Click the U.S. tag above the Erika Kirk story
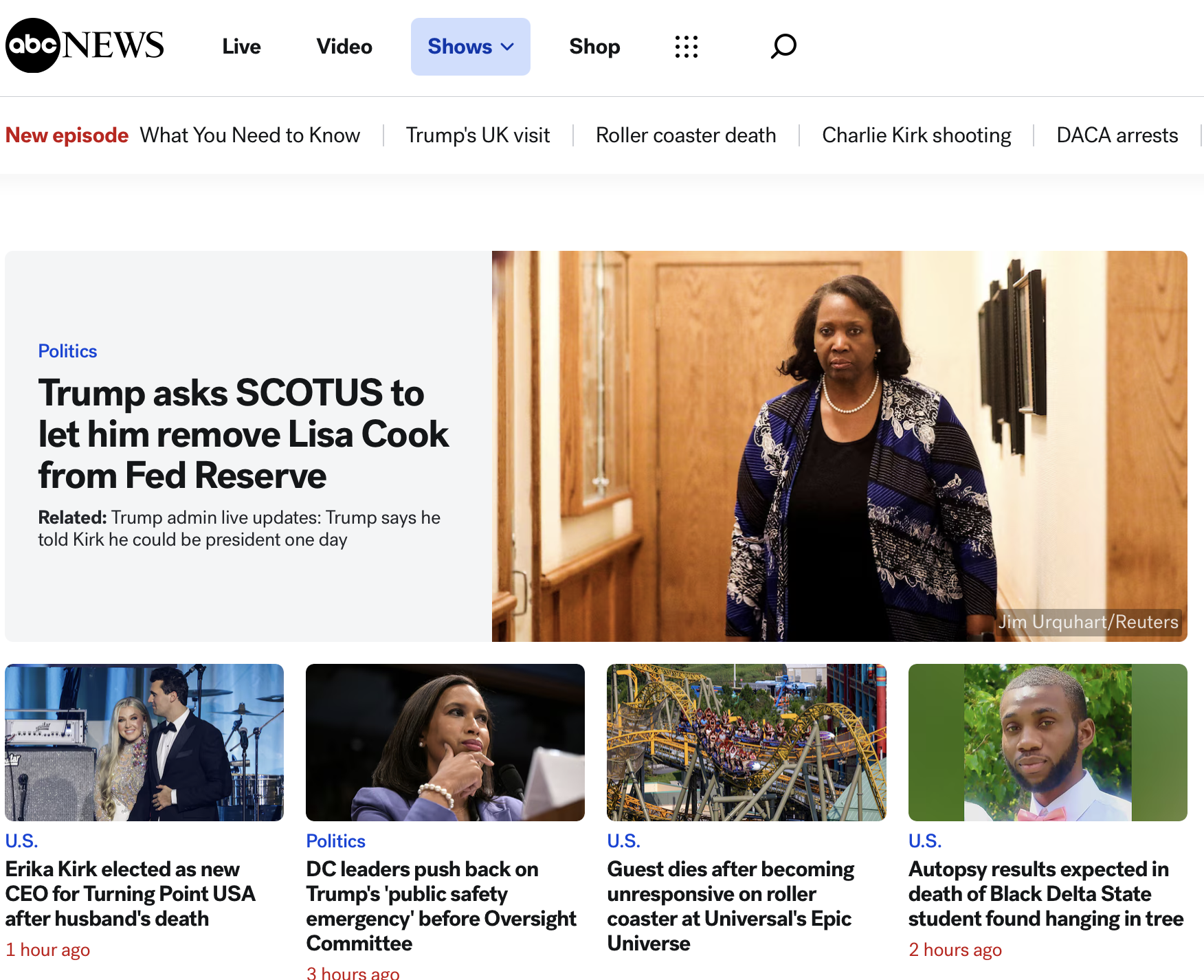 pos(21,841)
